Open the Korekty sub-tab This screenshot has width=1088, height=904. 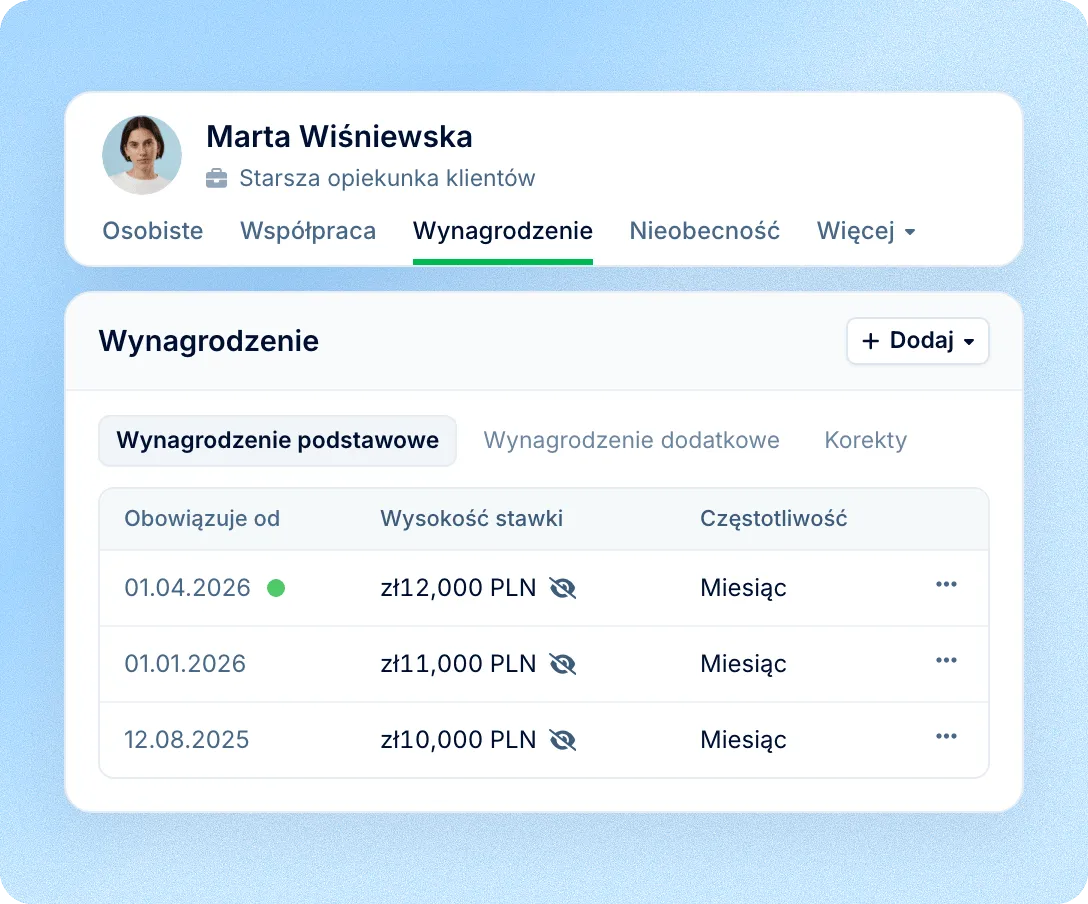pyautogui.click(x=865, y=441)
